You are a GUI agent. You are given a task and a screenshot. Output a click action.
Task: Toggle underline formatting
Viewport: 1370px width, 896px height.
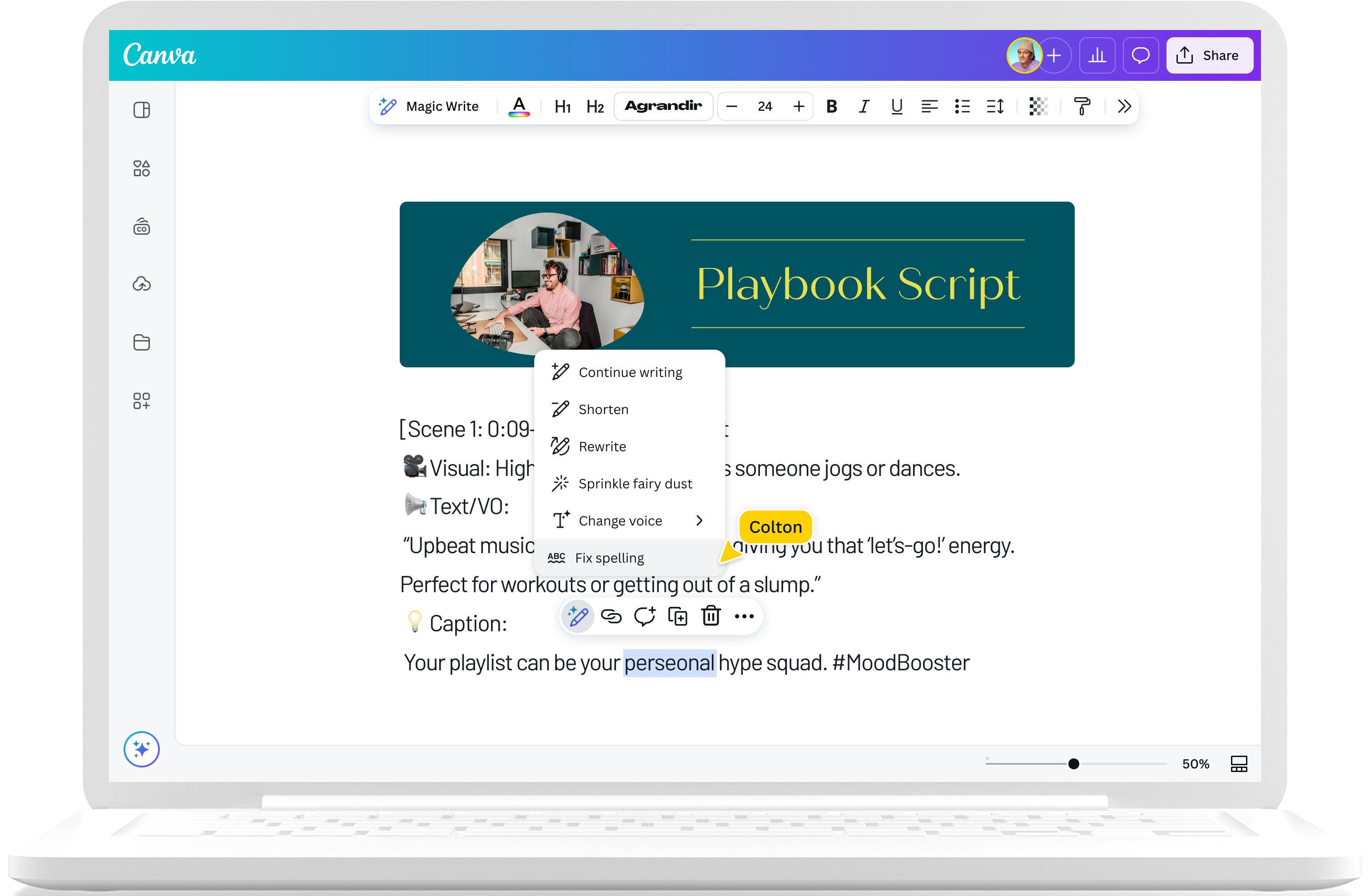(x=896, y=106)
